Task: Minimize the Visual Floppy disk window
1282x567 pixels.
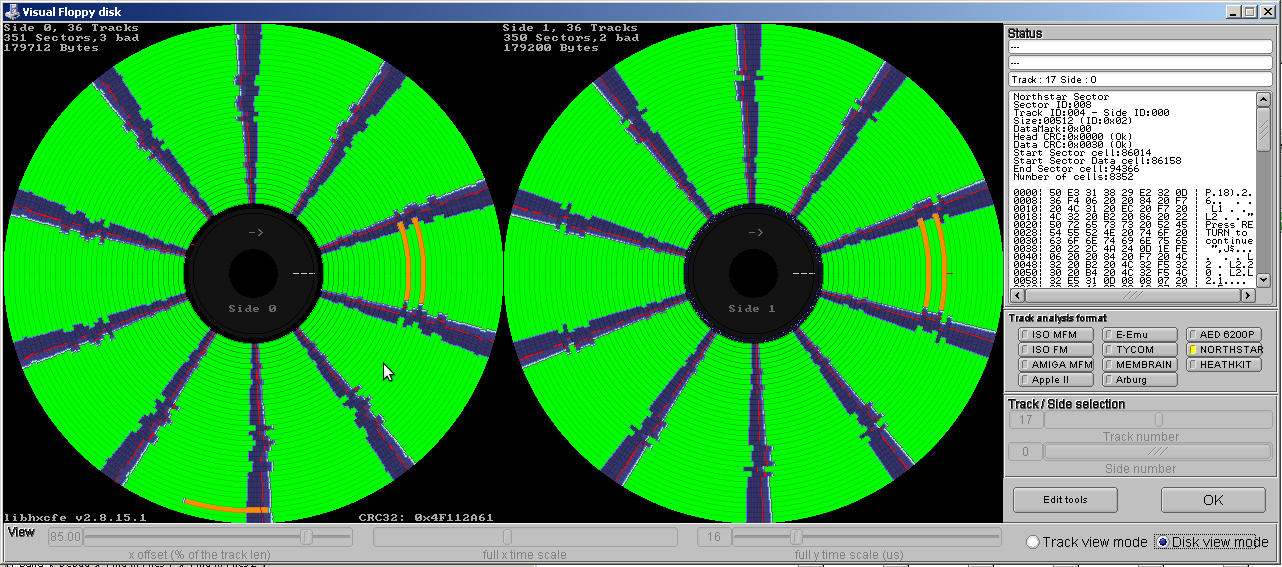Action: [x=1232, y=11]
